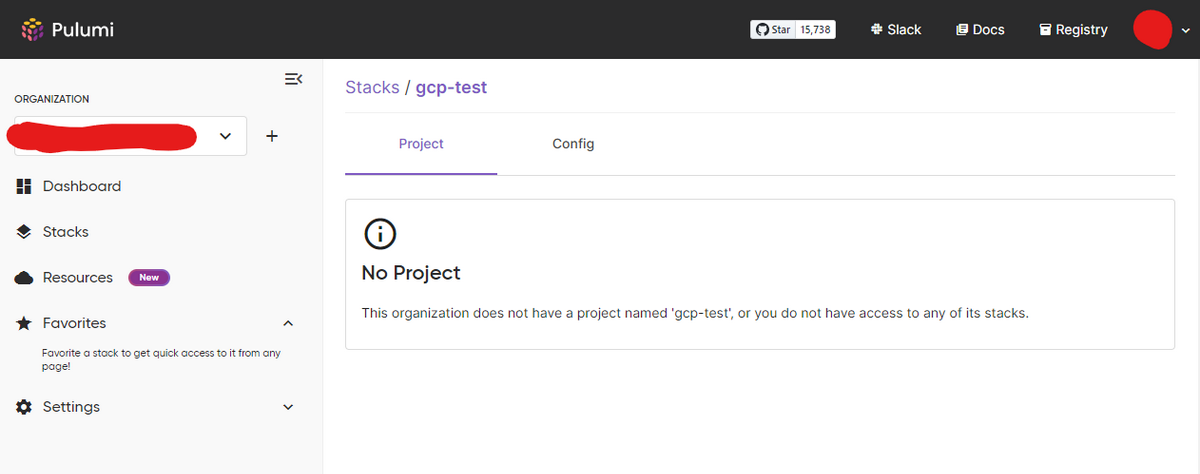Open Stacks in sidebar
The height and width of the screenshot is (474, 1200).
pos(65,232)
